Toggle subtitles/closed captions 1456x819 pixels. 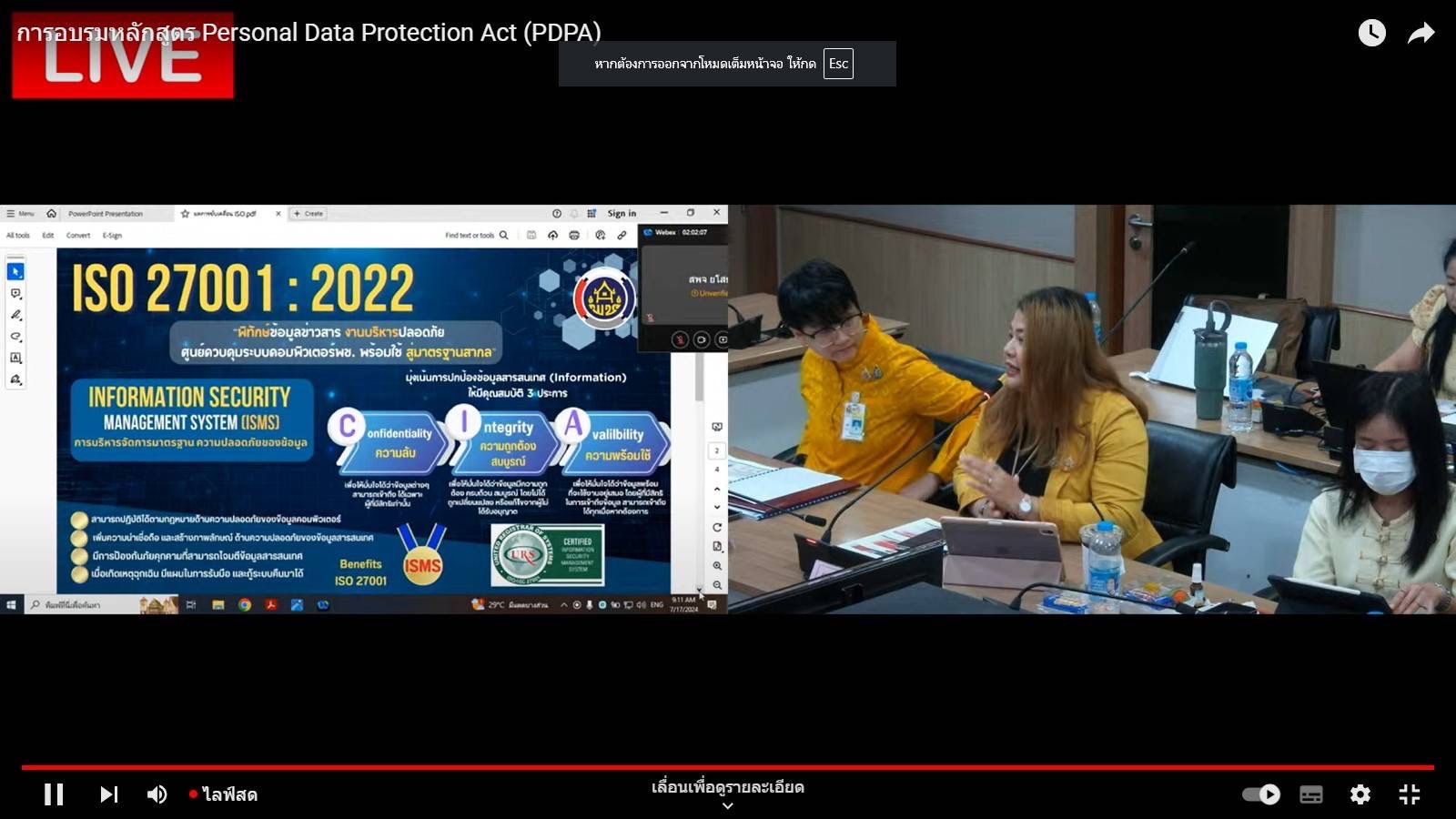[1311, 794]
